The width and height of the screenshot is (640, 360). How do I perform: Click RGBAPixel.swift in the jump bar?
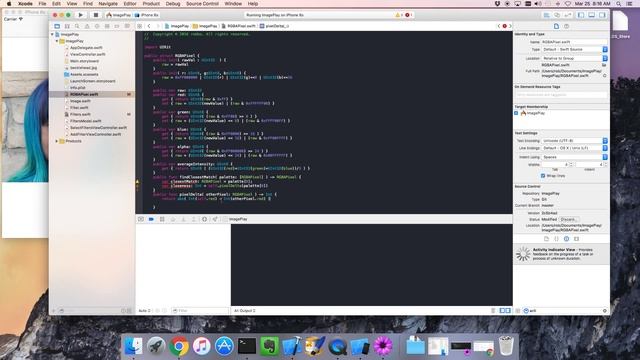[x=239, y=26]
